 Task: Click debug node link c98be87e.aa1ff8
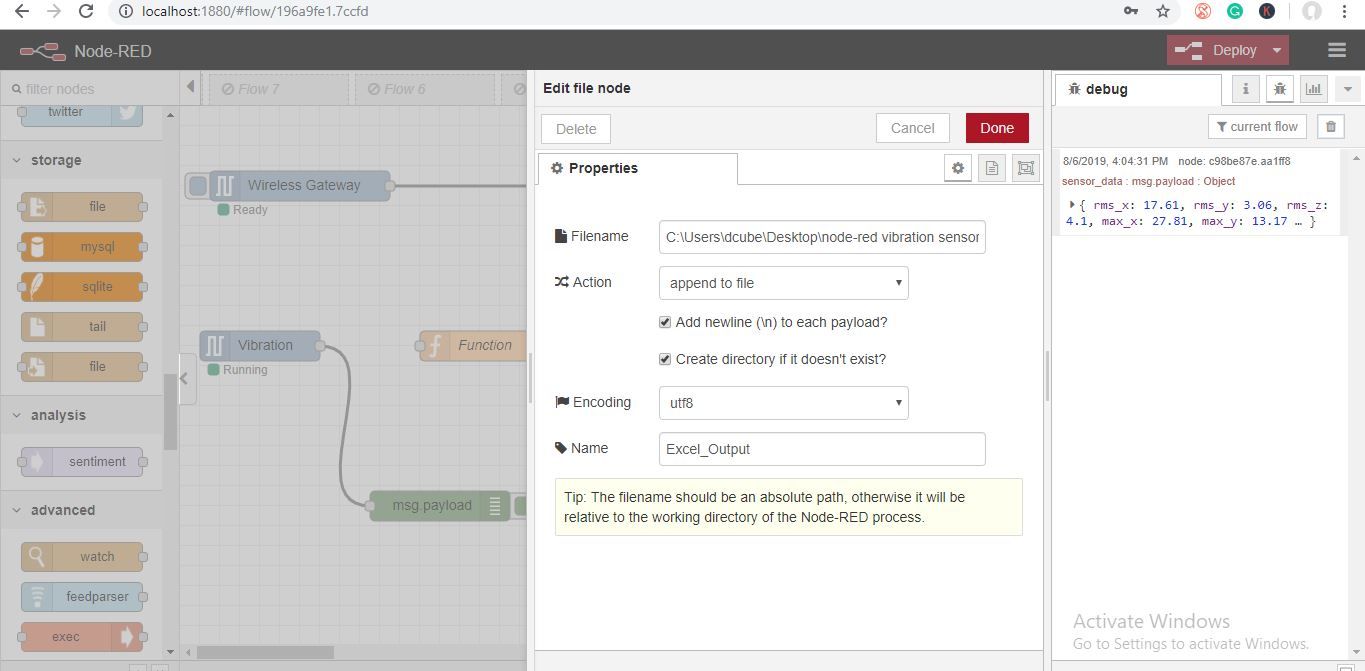(1234, 161)
